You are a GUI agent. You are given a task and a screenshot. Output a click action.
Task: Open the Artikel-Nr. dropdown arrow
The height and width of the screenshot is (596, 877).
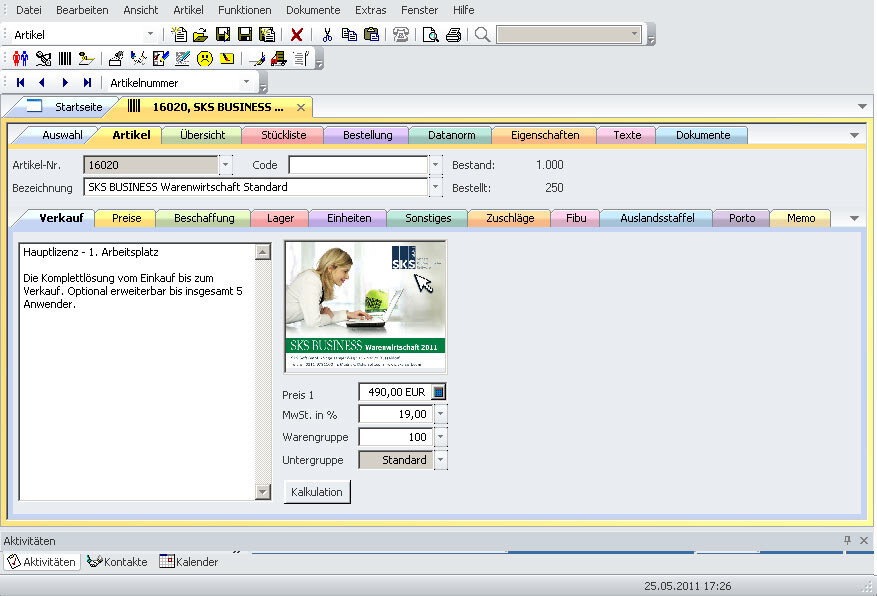click(225, 165)
